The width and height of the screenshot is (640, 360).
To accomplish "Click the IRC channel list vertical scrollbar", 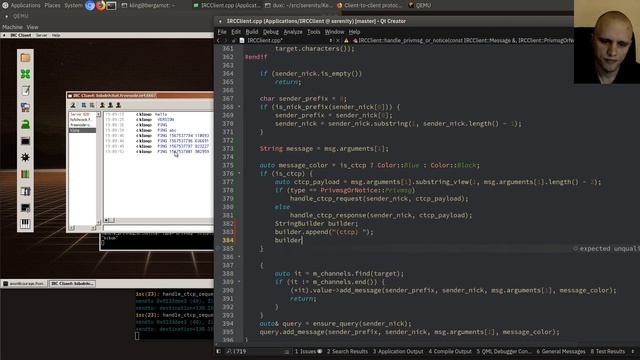I will pyautogui.click(x=98, y=168).
